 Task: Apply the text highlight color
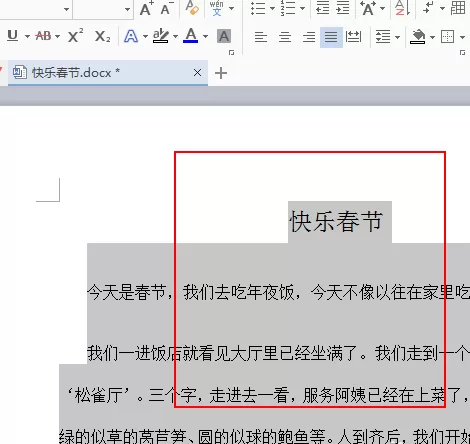[x=161, y=36]
